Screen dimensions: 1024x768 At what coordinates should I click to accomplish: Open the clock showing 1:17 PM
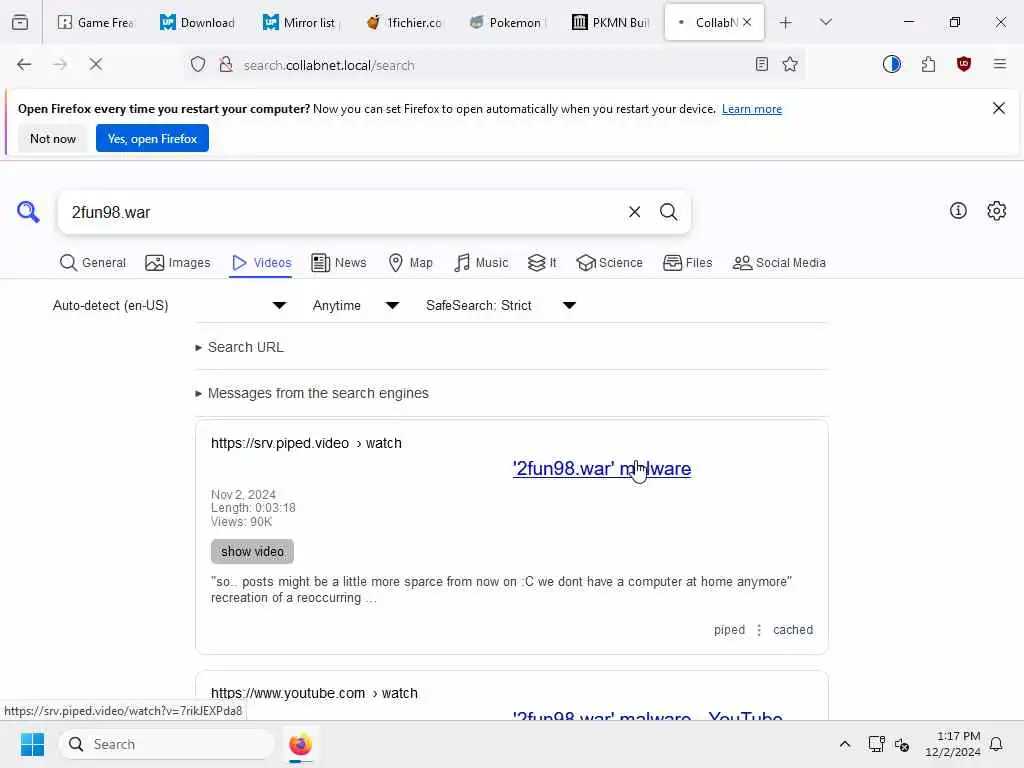click(x=953, y=744)
